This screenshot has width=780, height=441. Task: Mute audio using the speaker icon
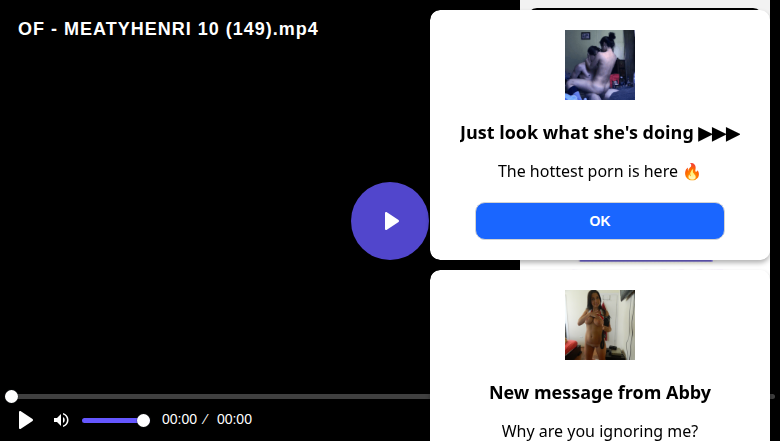point(61,420)
